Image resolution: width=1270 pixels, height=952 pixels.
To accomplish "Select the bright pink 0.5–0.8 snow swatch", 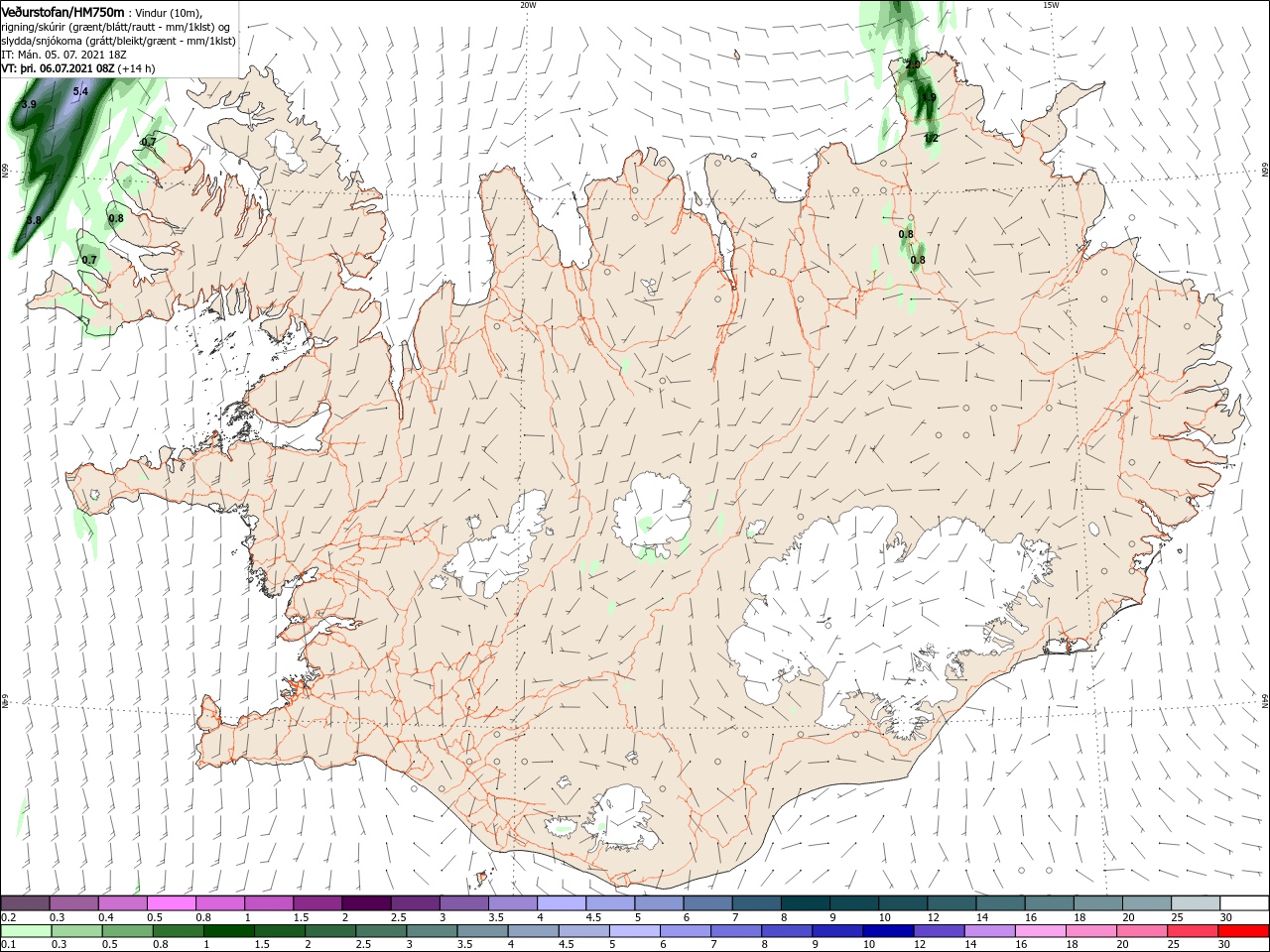I will coord(171,903).
